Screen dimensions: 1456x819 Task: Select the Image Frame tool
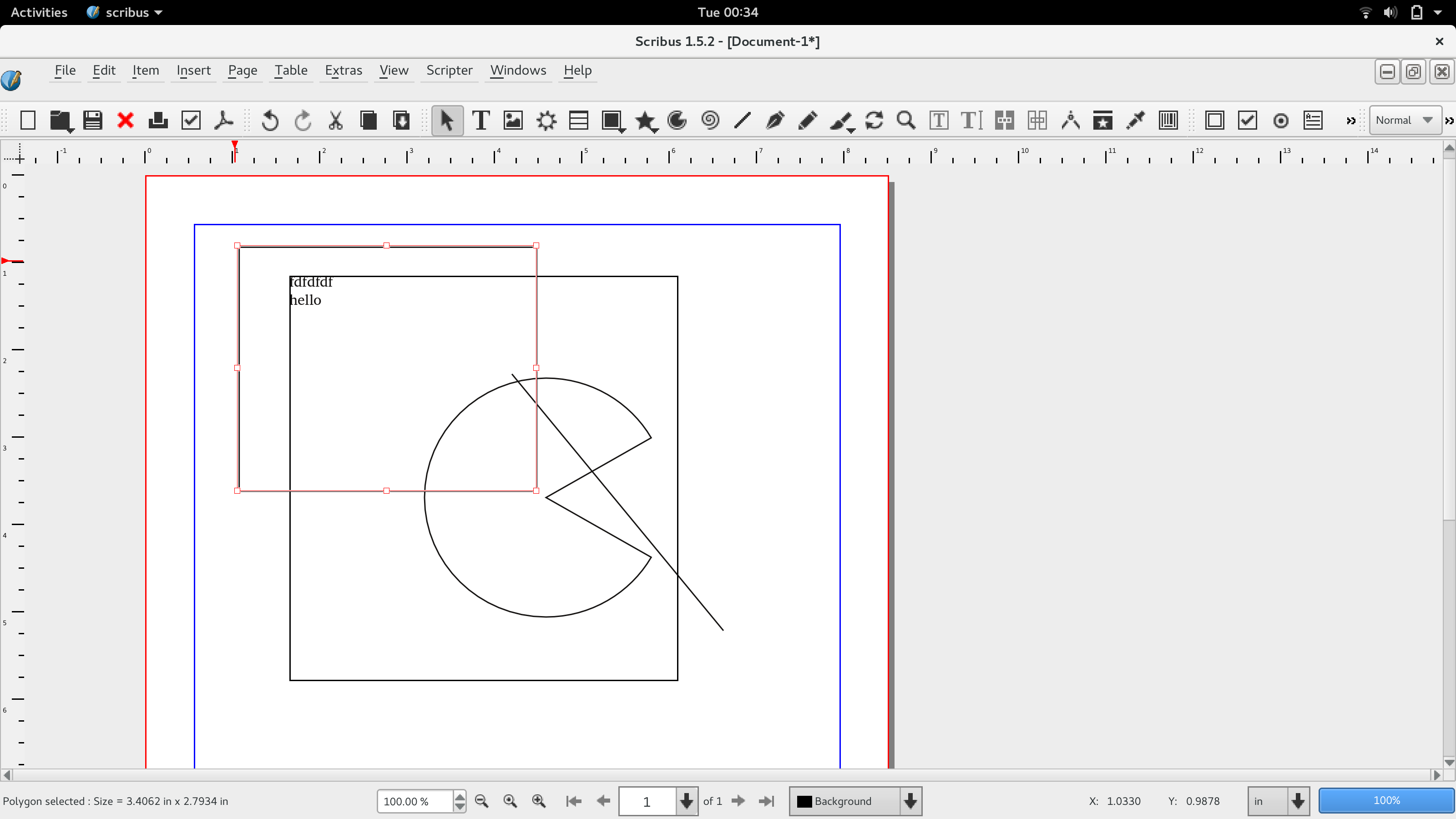click(513, 121)
